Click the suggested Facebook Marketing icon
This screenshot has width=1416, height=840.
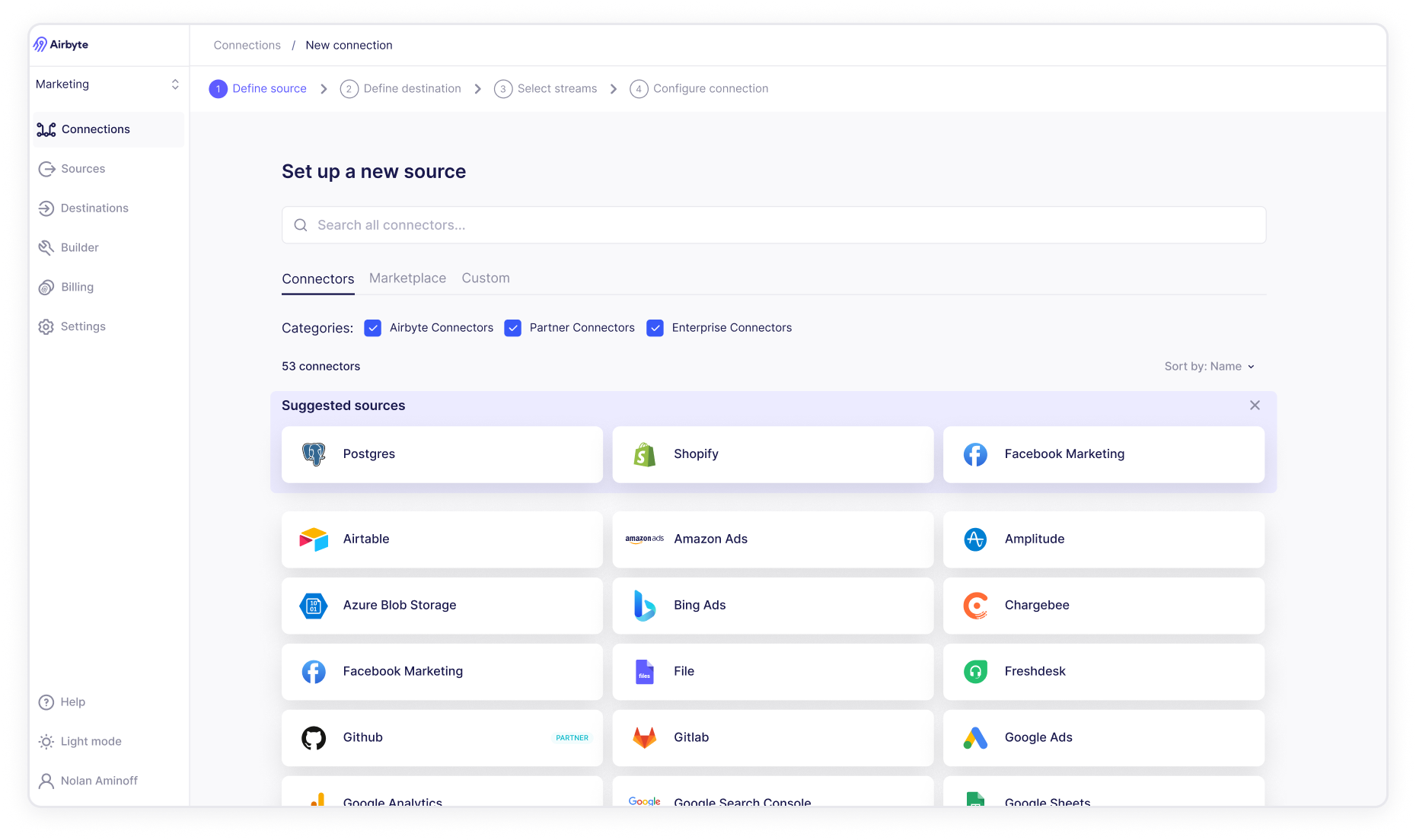click(x=975, y=454)
